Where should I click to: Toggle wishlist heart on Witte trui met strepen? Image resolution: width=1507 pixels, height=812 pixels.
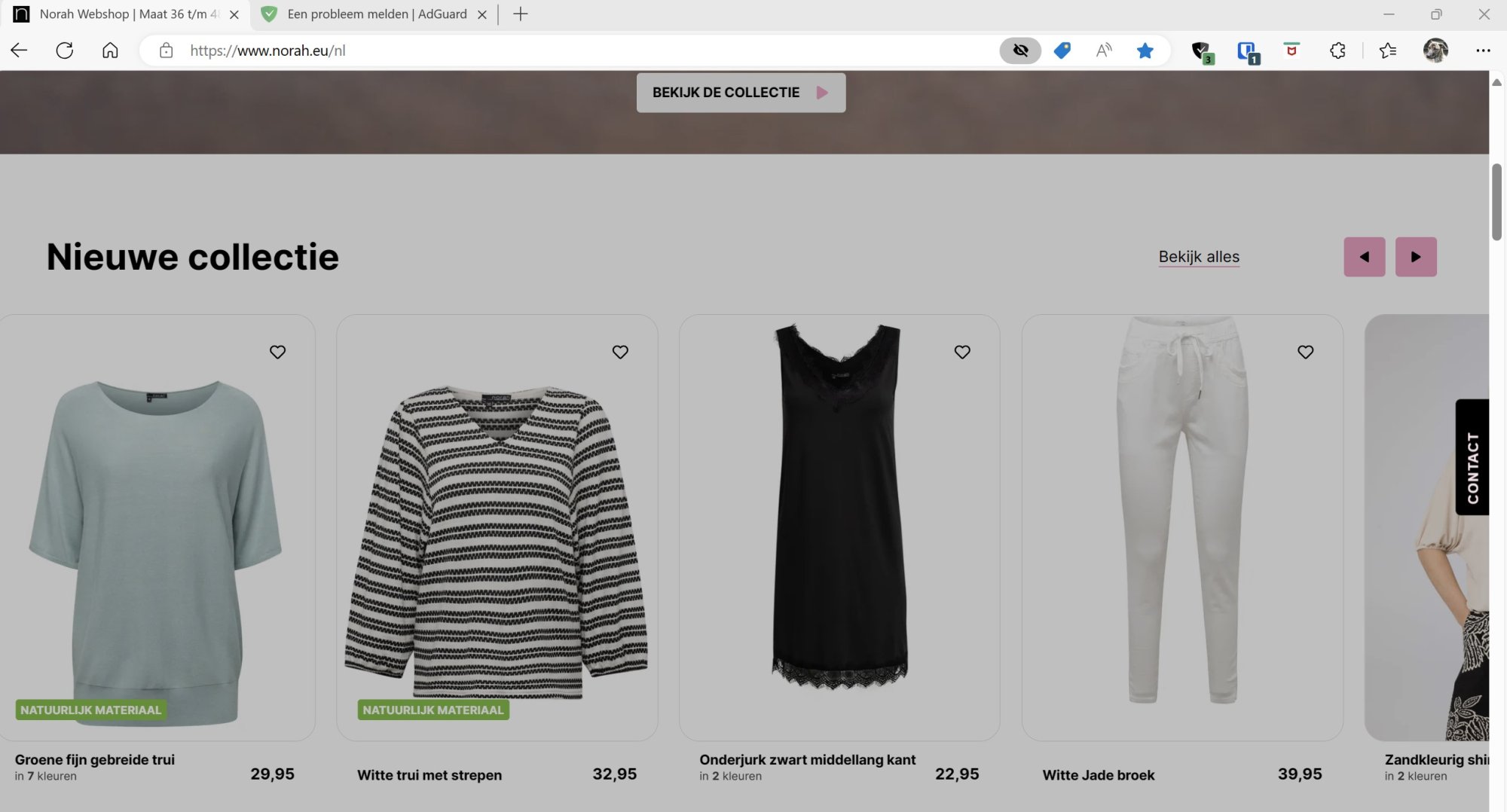point(620,352)
